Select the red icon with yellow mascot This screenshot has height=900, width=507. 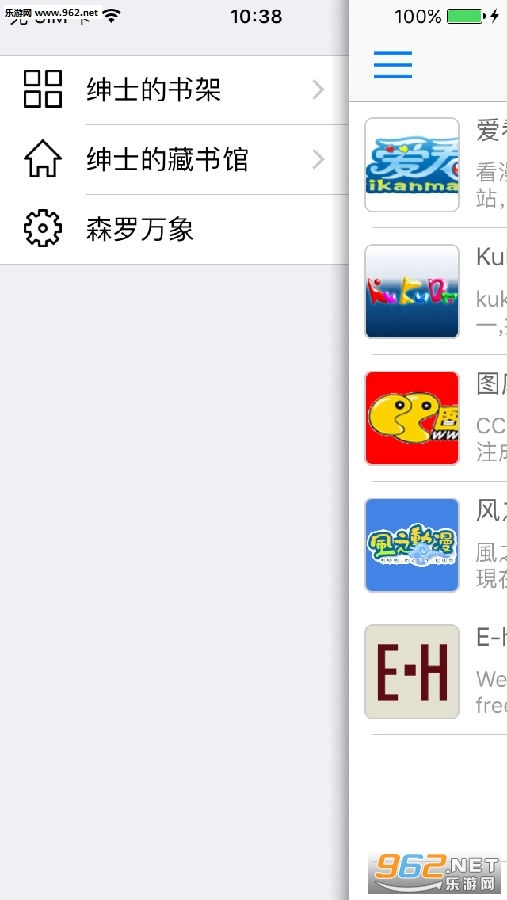coord(412,418)
